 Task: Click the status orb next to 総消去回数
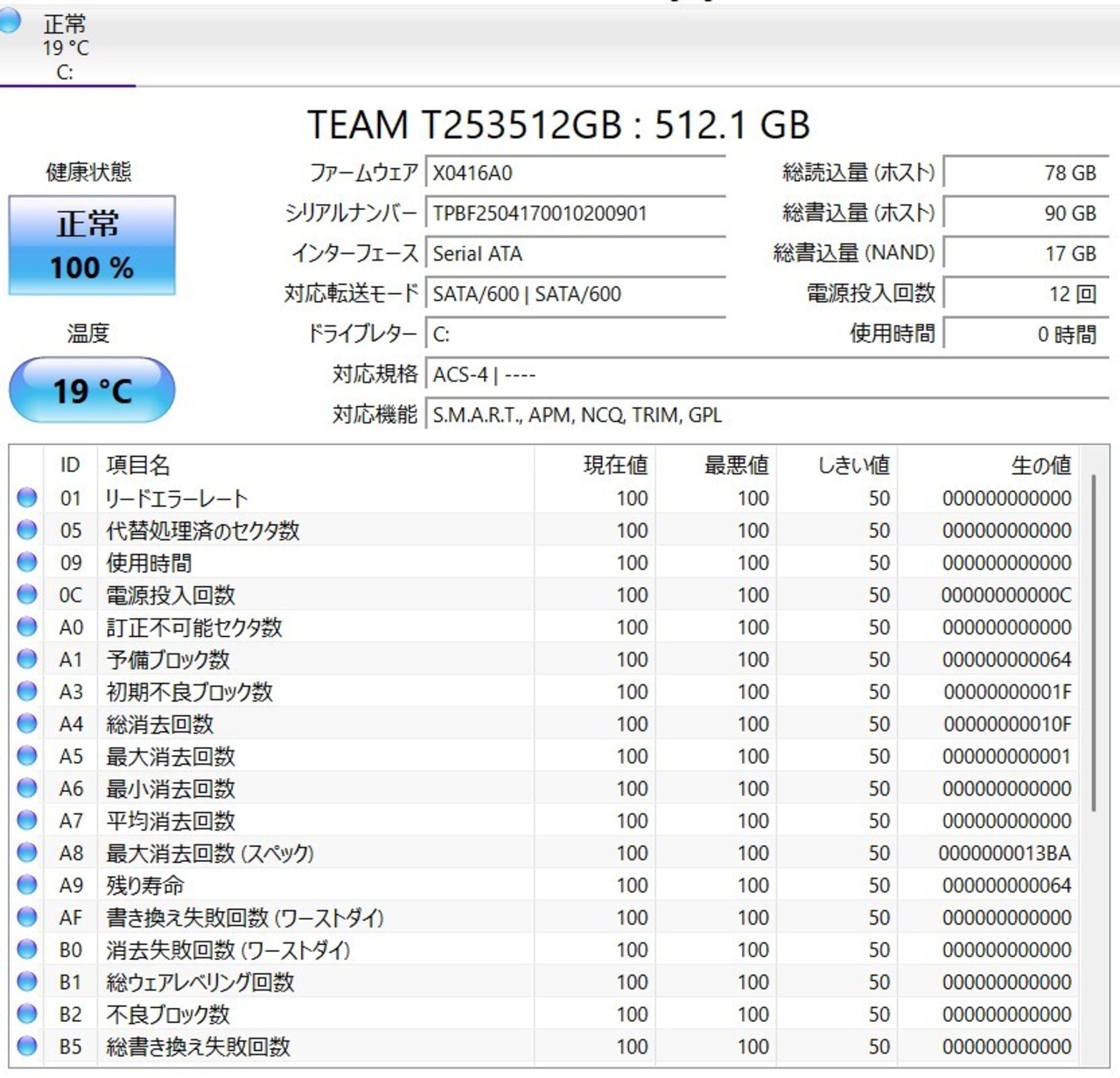[27, 724]
